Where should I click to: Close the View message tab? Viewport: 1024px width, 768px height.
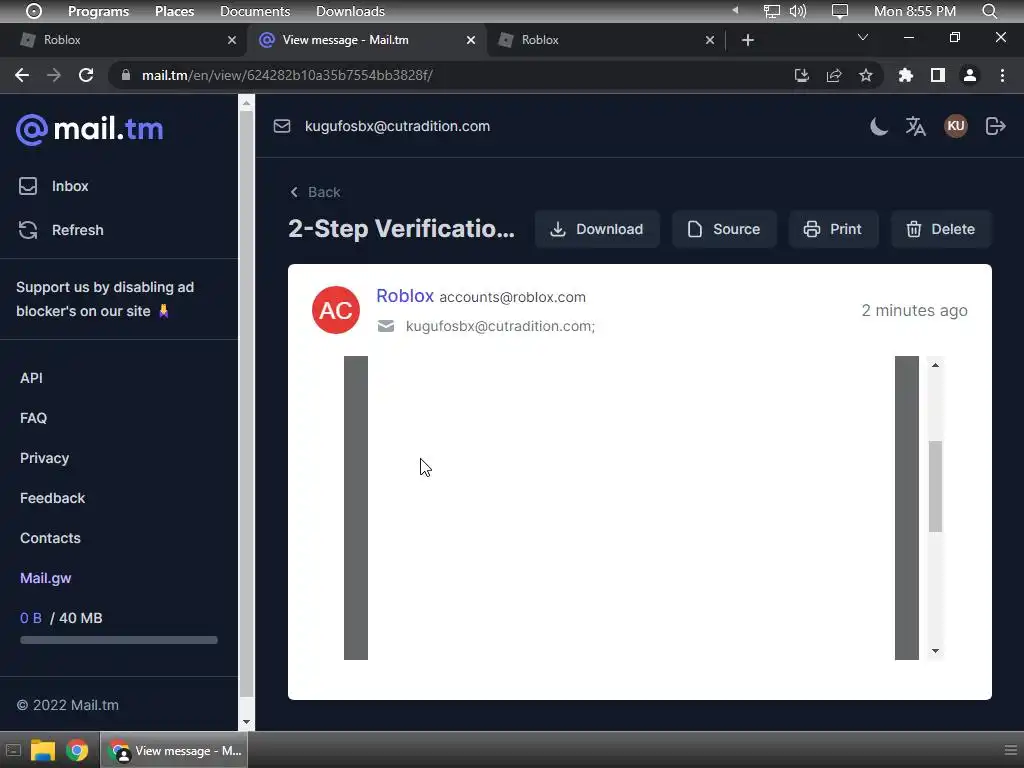tap(471, 40)
